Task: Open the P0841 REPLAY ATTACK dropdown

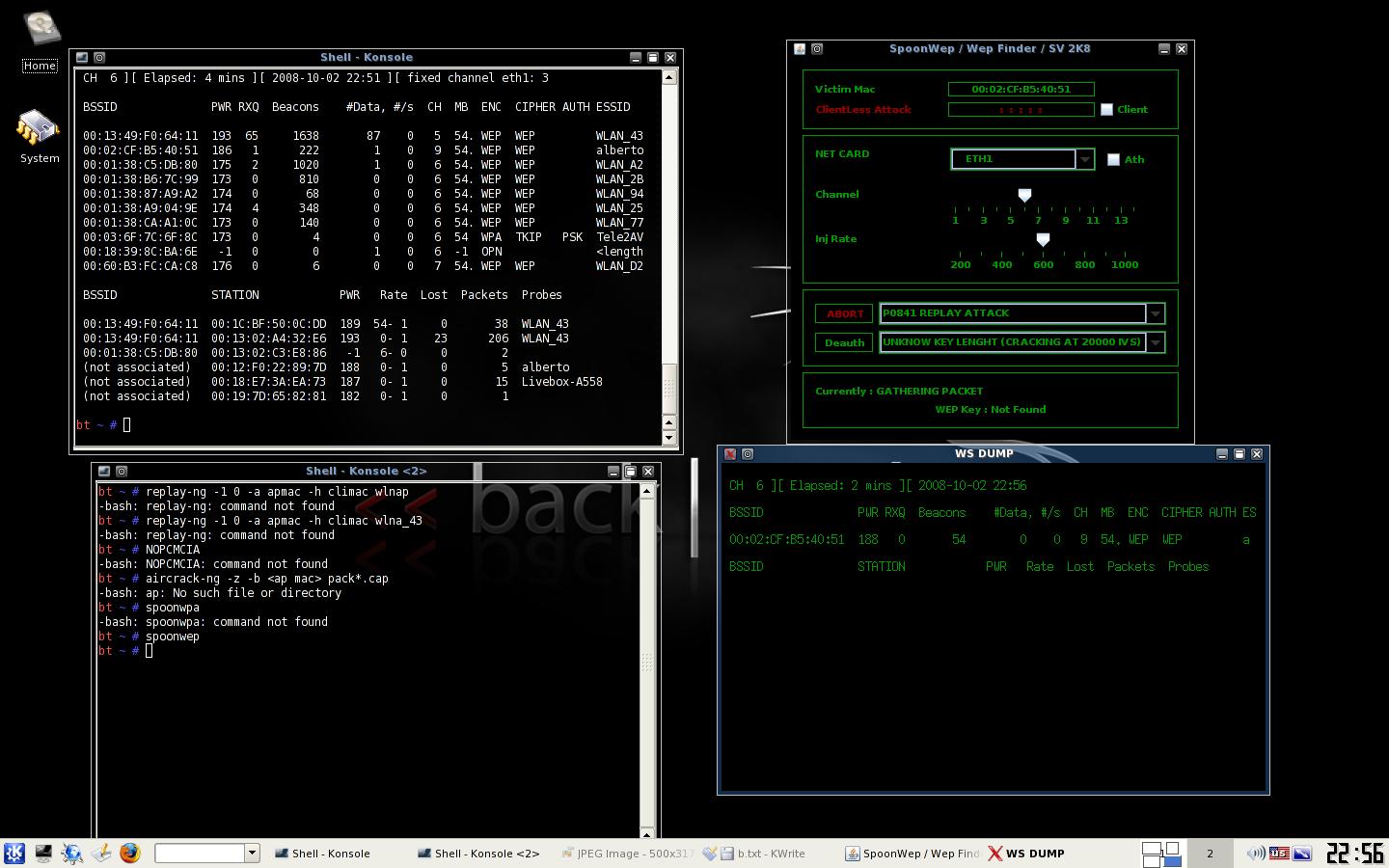Action: tap(1155, 313)
